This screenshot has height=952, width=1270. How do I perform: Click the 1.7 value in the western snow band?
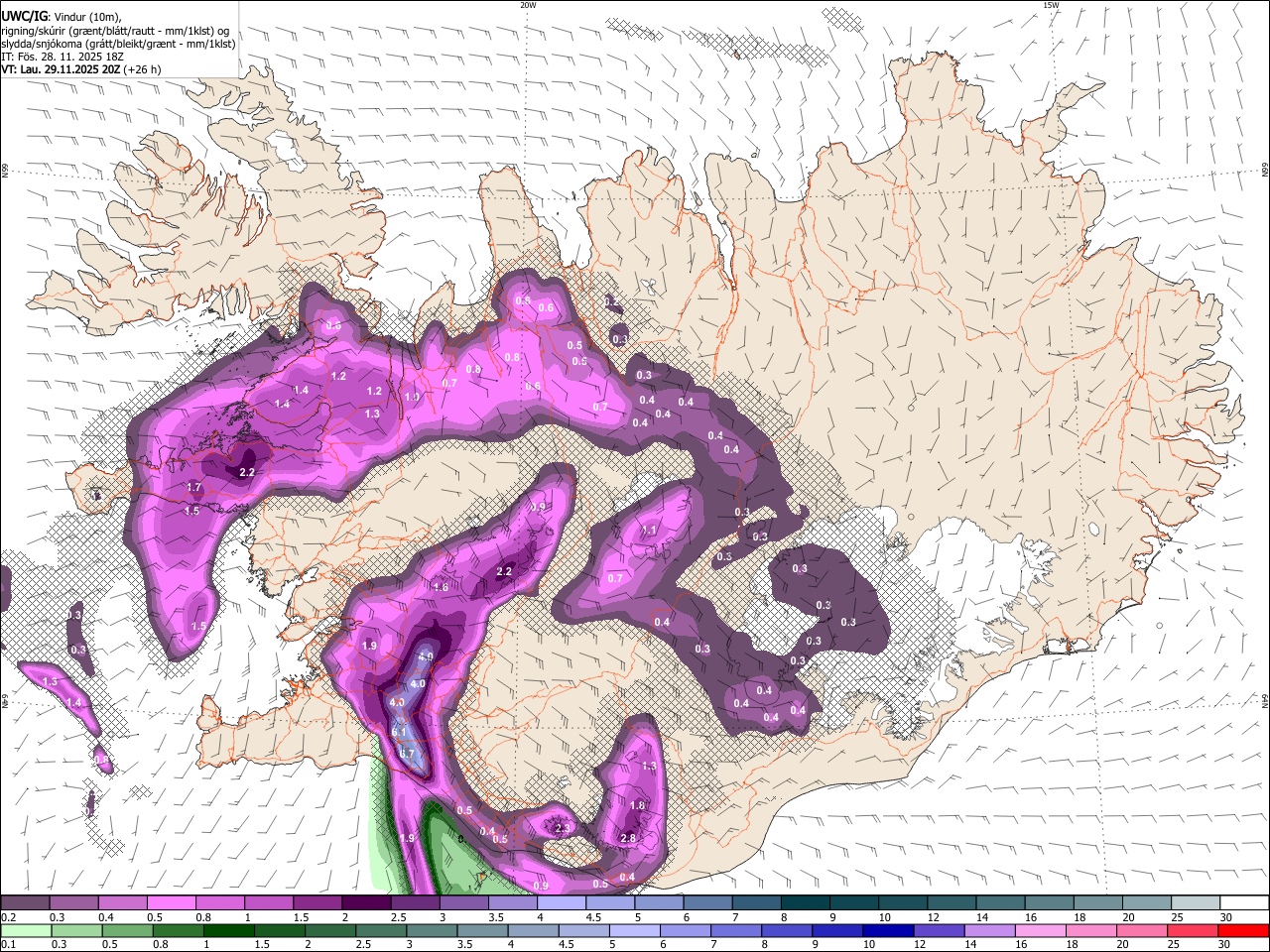194,488
